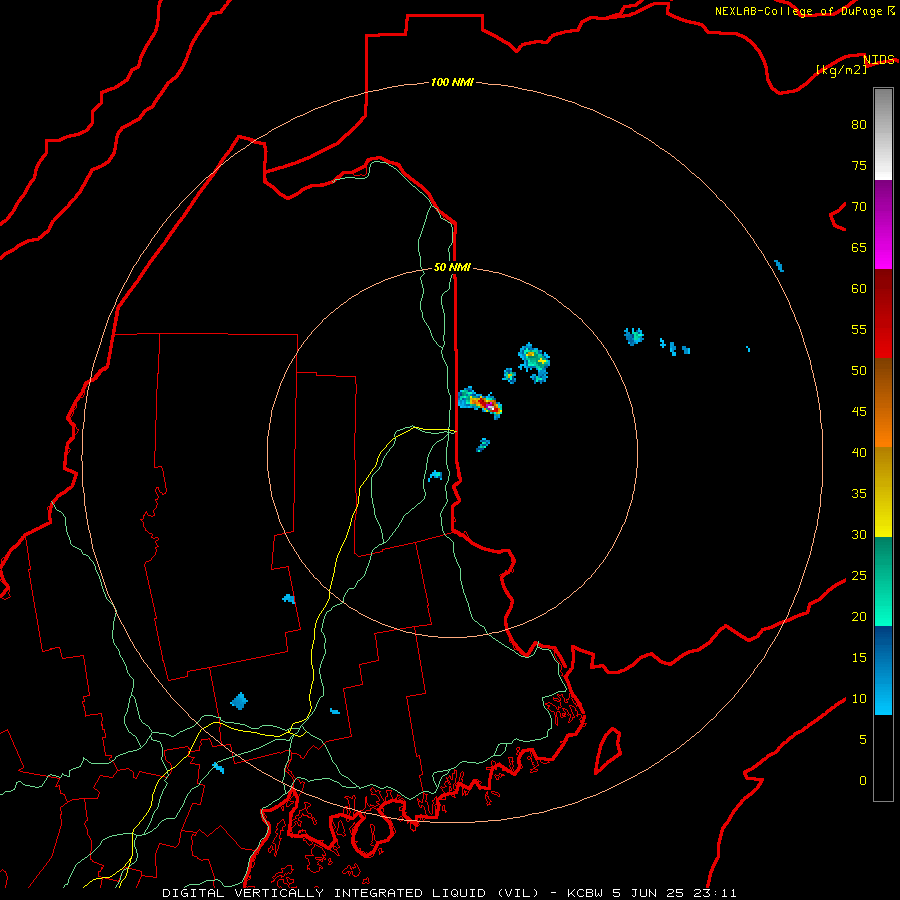Click the 55 value on the color scale
The image size is (900, 900).
[x=859, y=329]
